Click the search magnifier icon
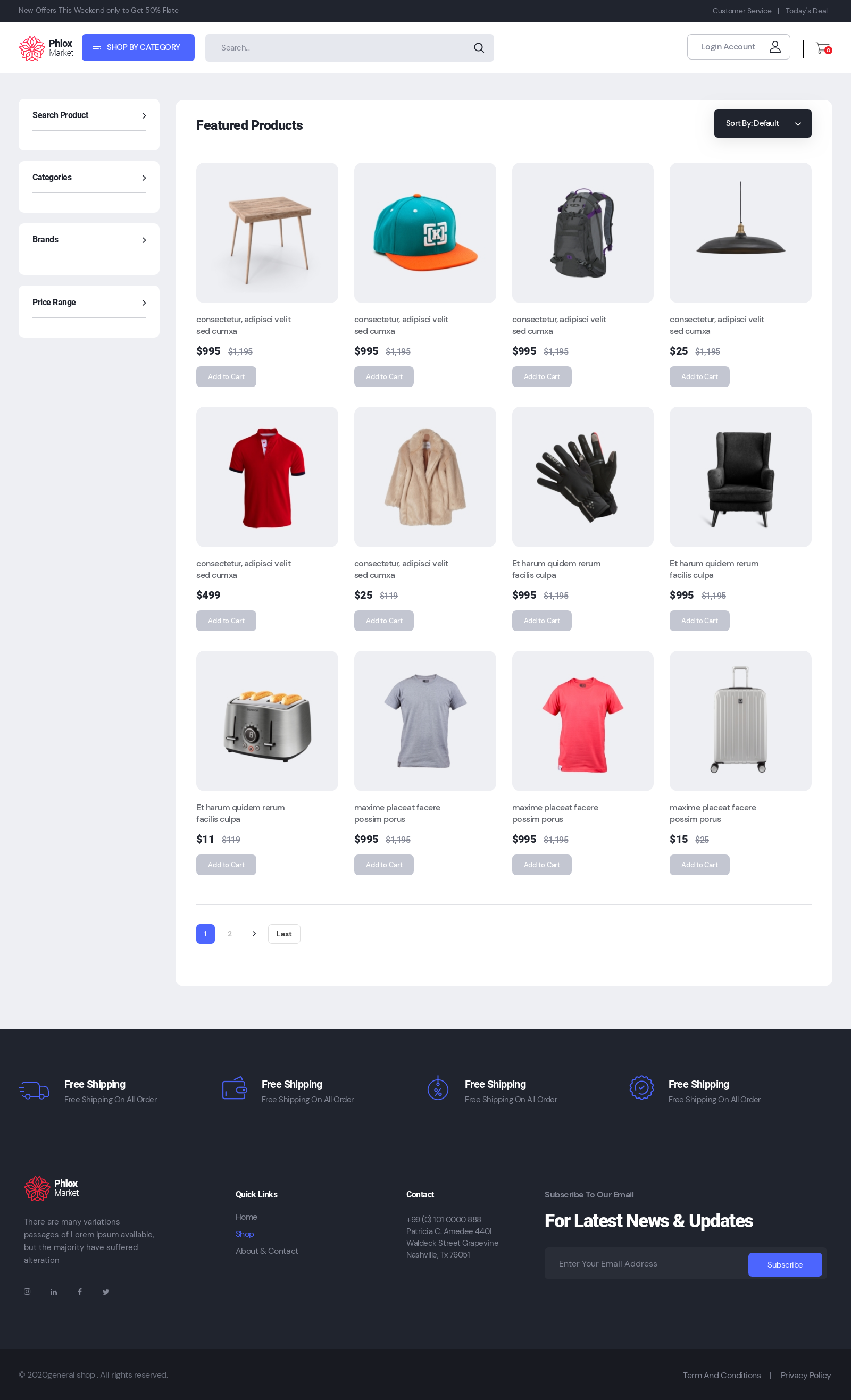The height and width of the screenshot is (1400, 851). [x=479, y=48]
